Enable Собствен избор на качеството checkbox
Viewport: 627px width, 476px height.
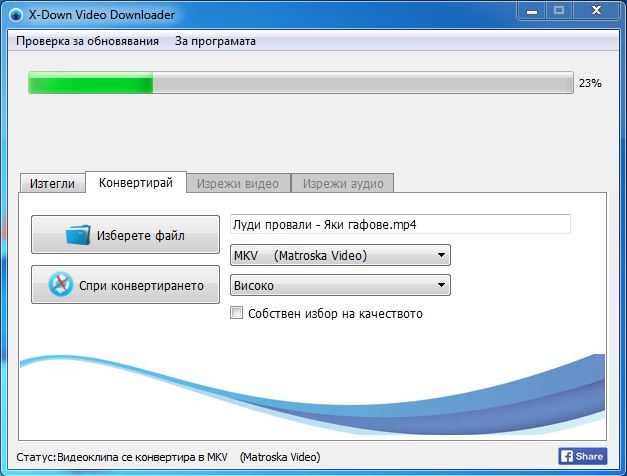coord(236,313)
